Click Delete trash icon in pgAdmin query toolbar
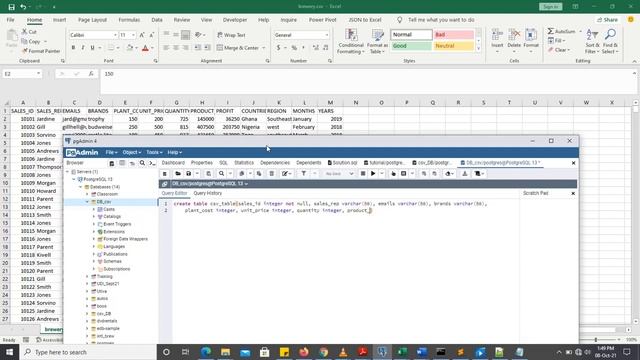The height and width of the screenshot is (360, 640). [x=271, y=173]
